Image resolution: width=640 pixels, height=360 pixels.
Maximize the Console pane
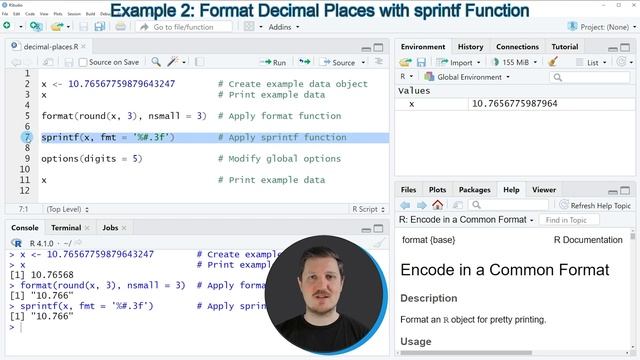point(379,229)
